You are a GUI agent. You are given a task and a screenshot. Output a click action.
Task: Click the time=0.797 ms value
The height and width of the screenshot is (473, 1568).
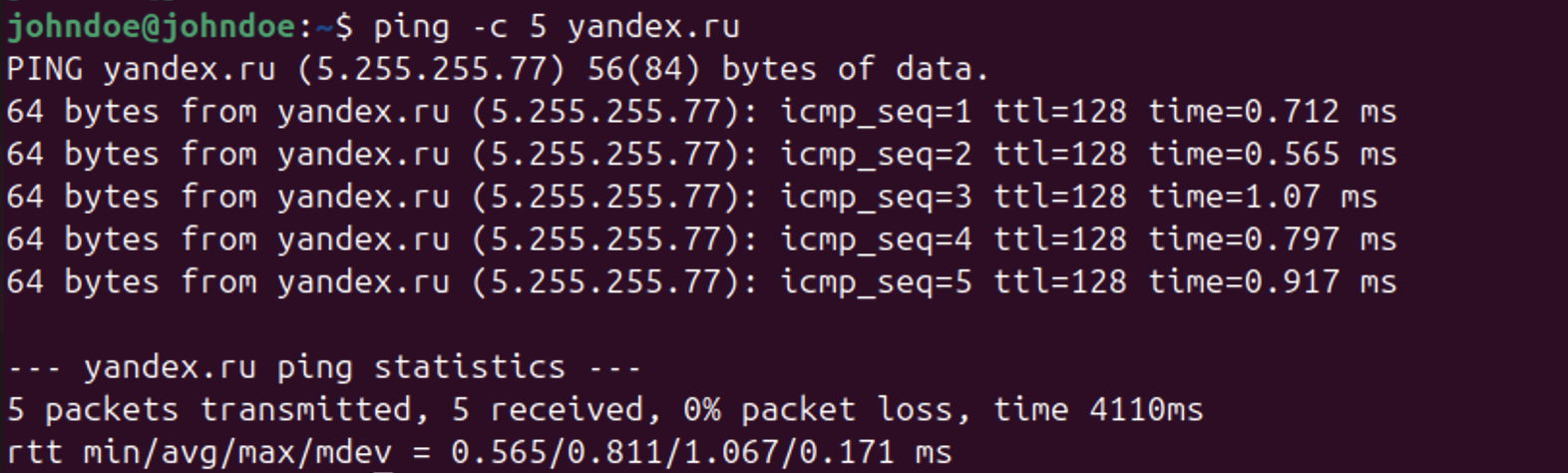coord(1272,240)
